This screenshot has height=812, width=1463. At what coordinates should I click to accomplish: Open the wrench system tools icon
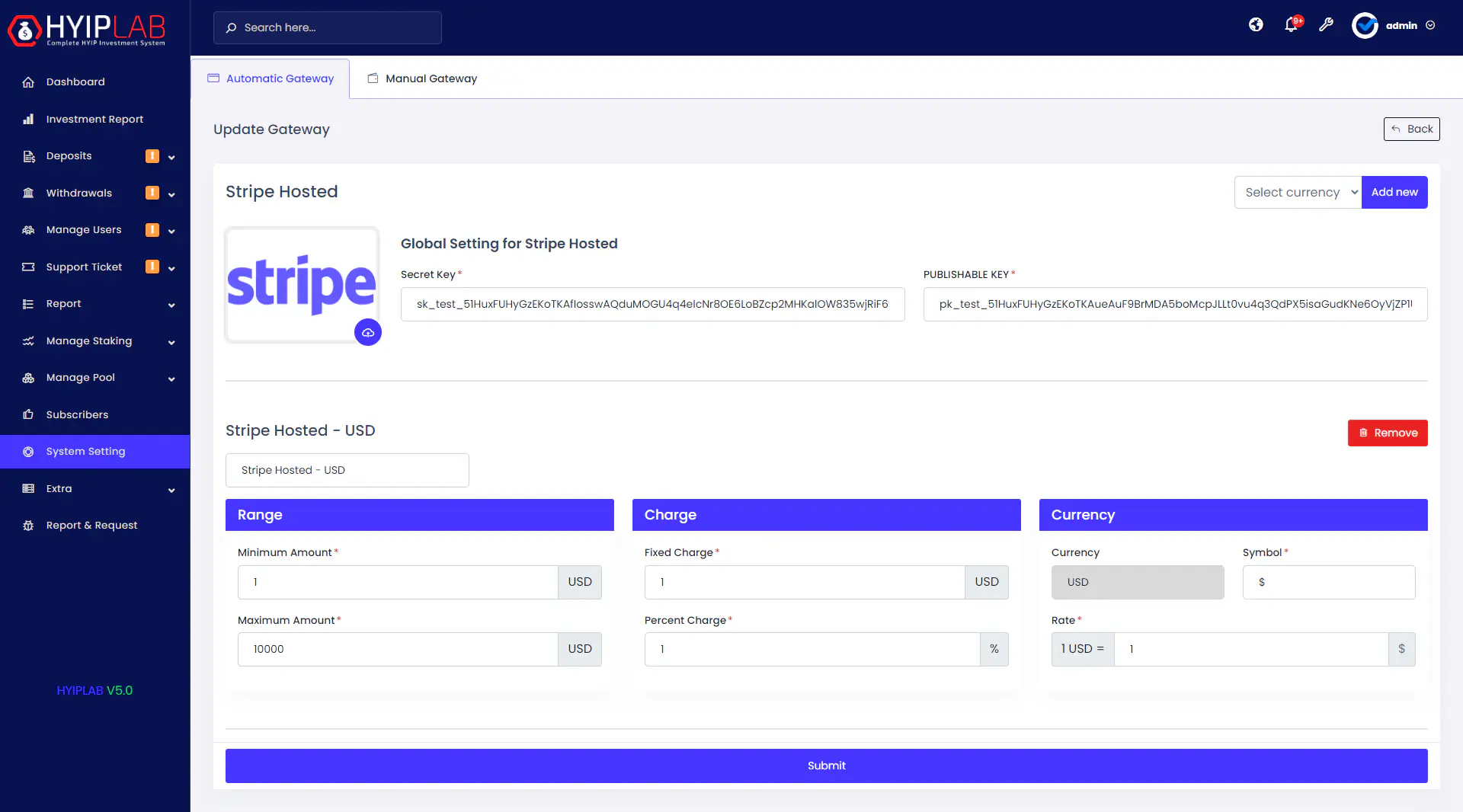pos(1327,25)
